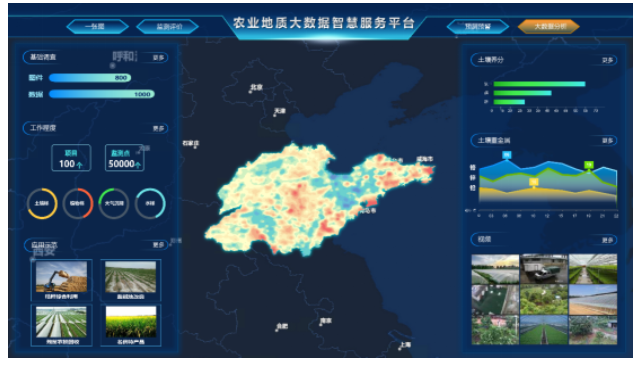Click the 威海市 label on map
The height and width of the screenshot is (366, 639).
[425, 159]
